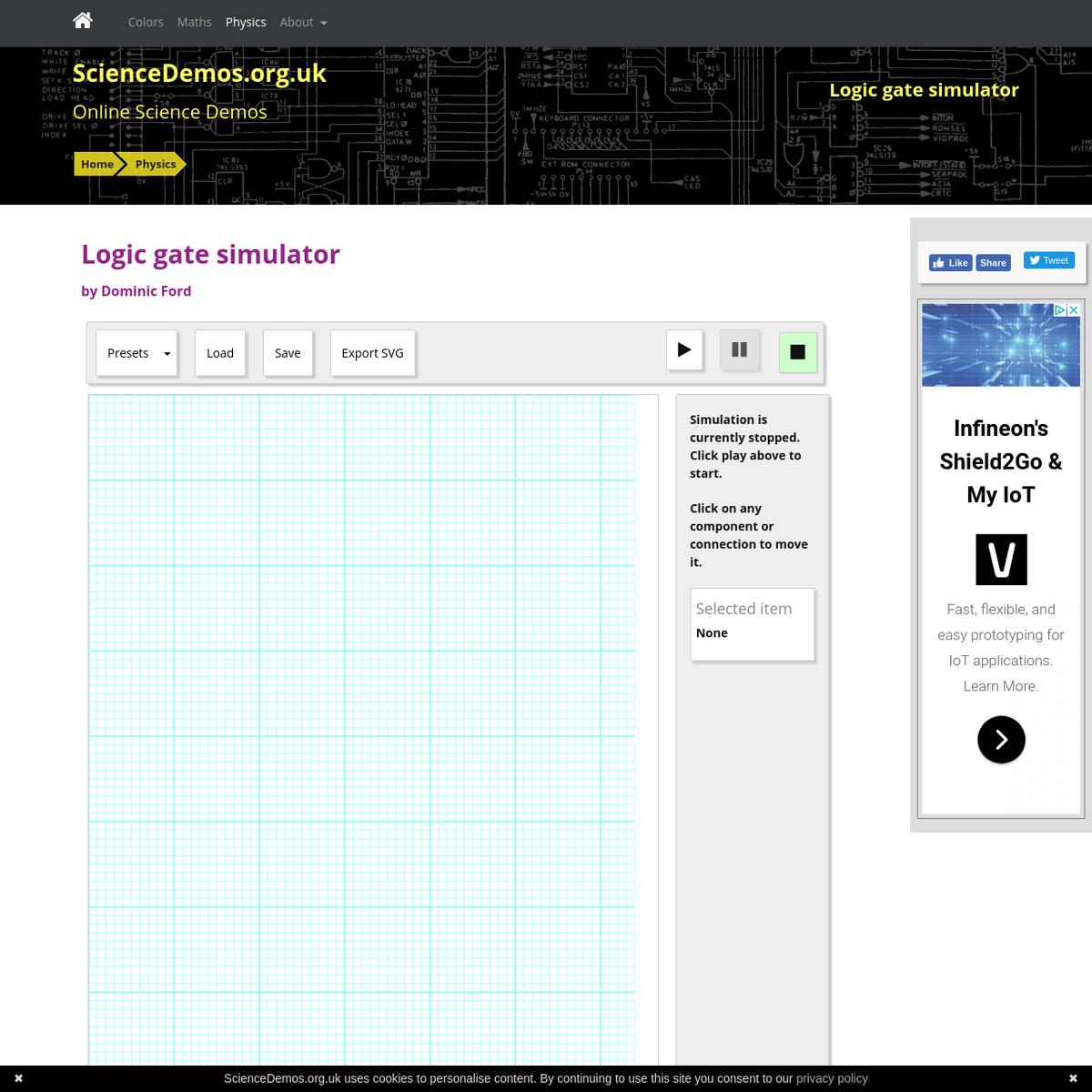Image resolution: width=1092 pixels, height=1092 pixels.
Task: Tweet this page via Twitter button
Action: click(x=1049, y=260)
